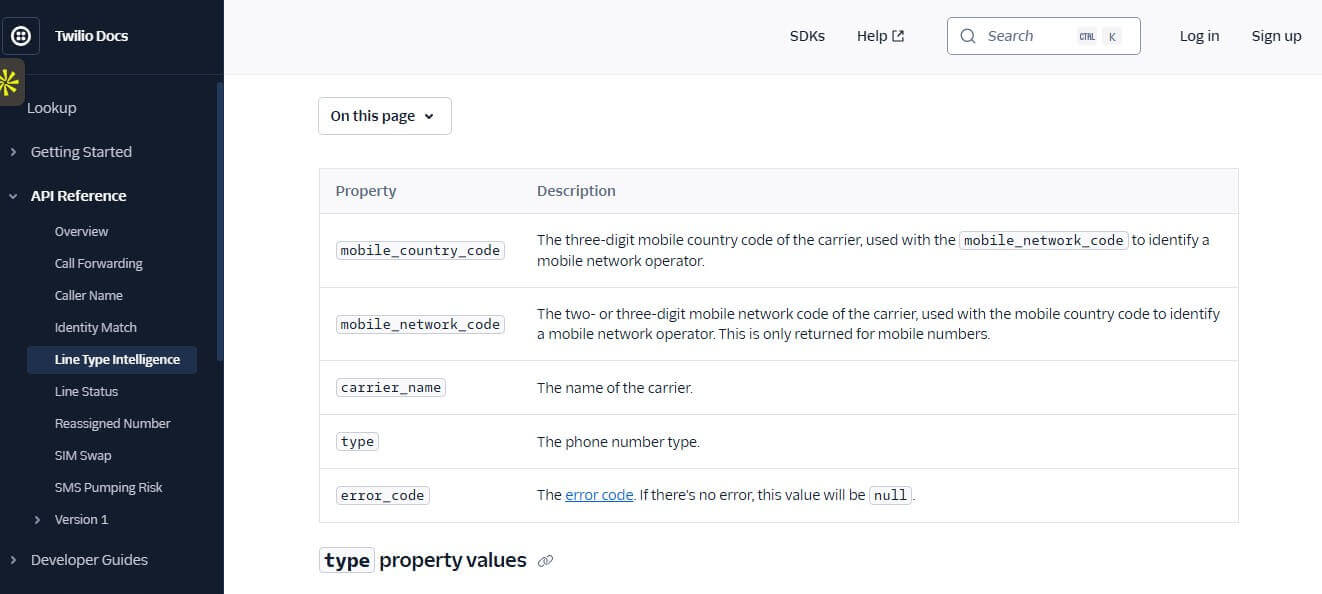Click the carrier_name property cell
The width and height of the screenshot is (1322, 594).
[x=391, y=387]
